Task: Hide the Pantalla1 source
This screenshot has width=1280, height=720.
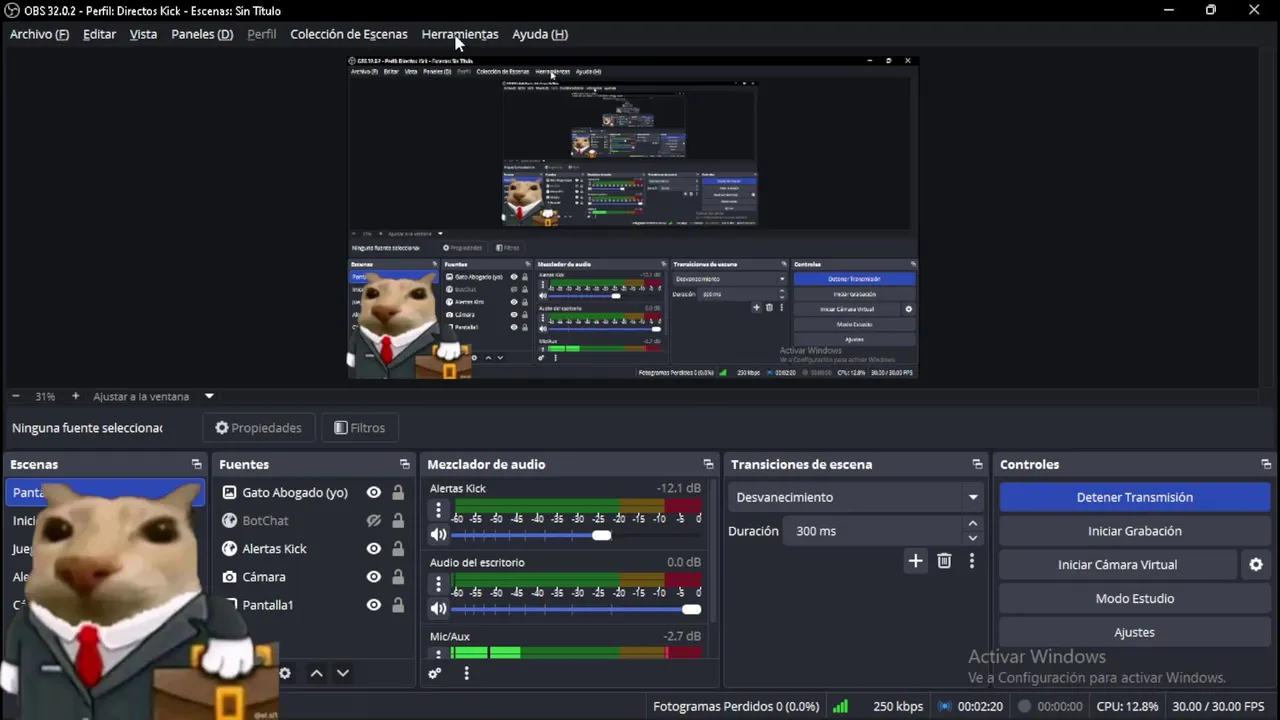Action: point(374,605)
